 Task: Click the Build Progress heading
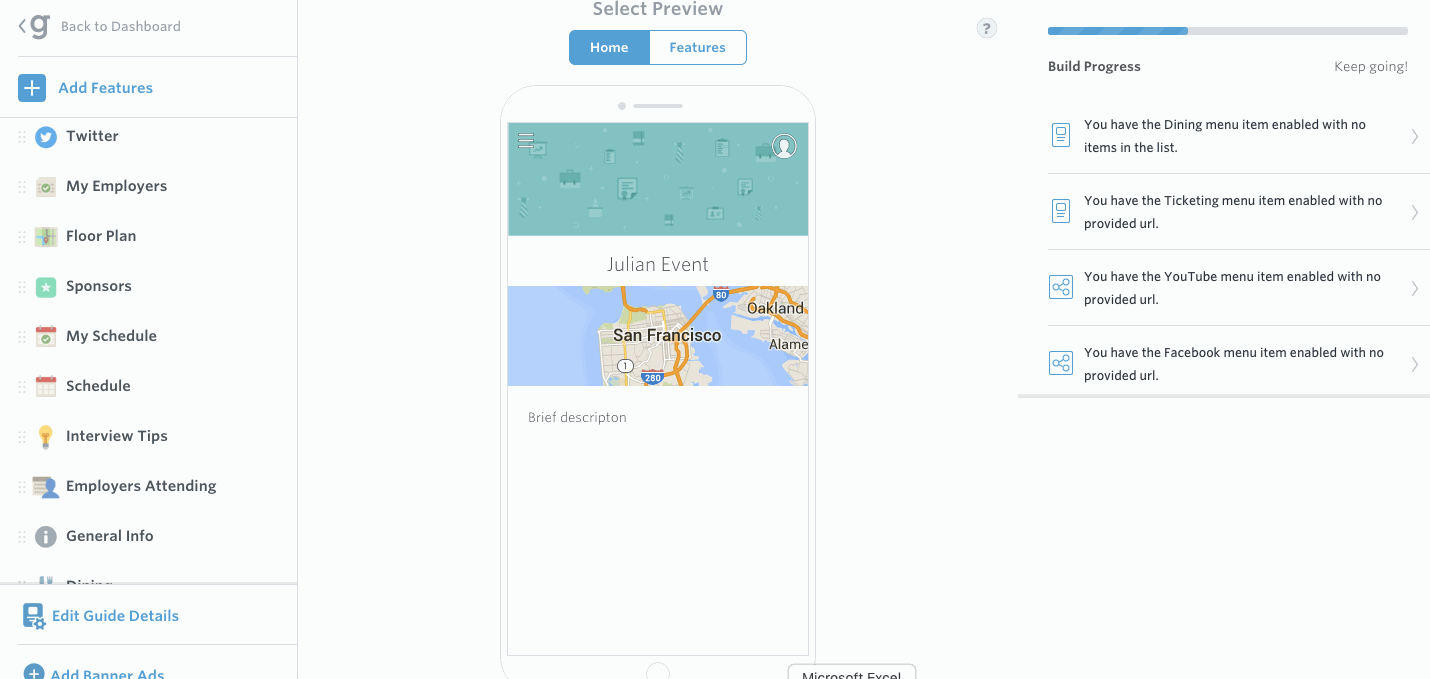[x=1094, y=67]
